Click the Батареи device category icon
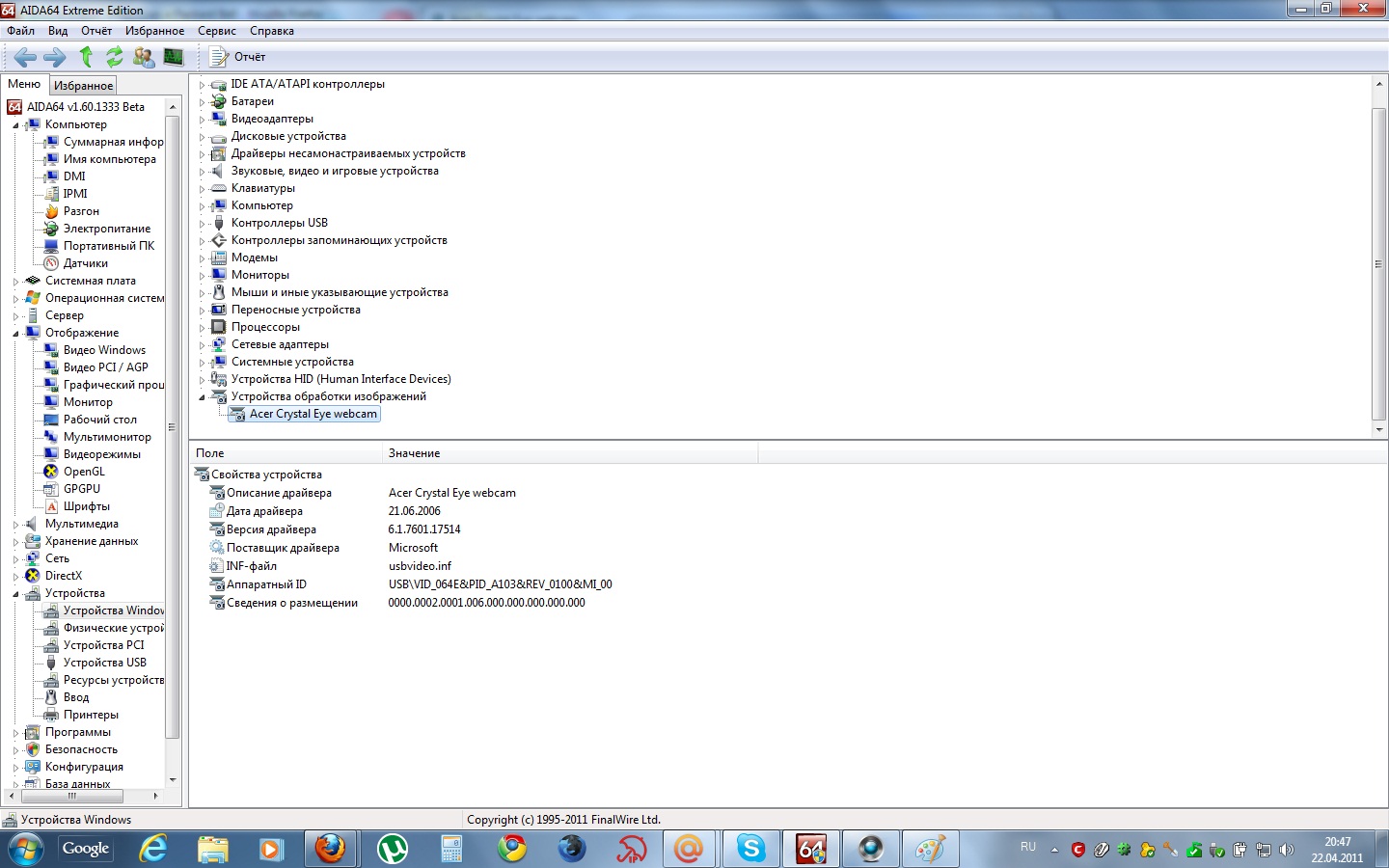The height and width of the screenshot is (868, 1389). pyautogui.click(x=219, y=101)
